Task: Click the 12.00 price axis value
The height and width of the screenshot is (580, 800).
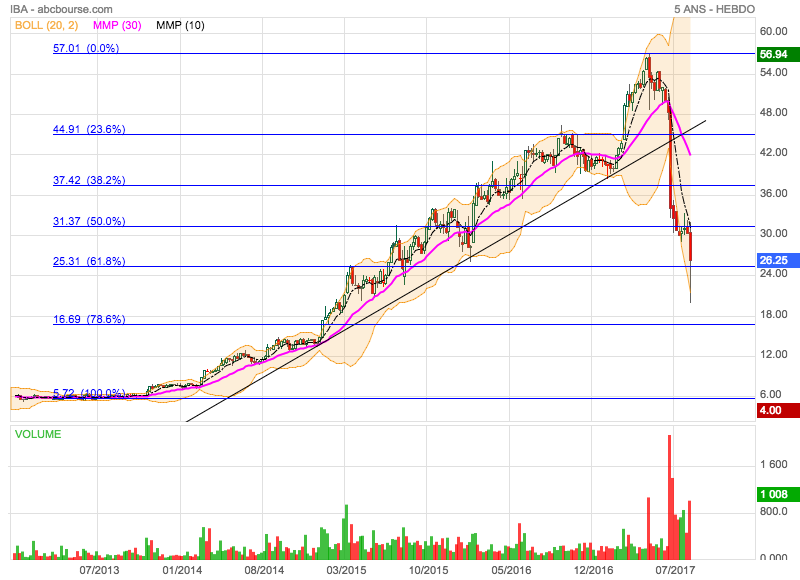Action: (773, 354)
